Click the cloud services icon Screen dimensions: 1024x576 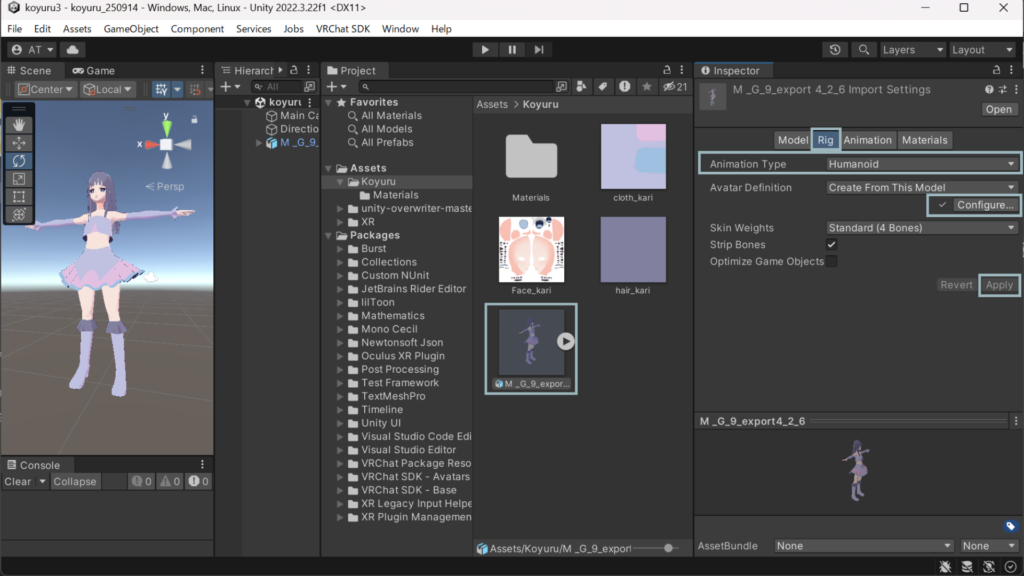click(73, 50)
